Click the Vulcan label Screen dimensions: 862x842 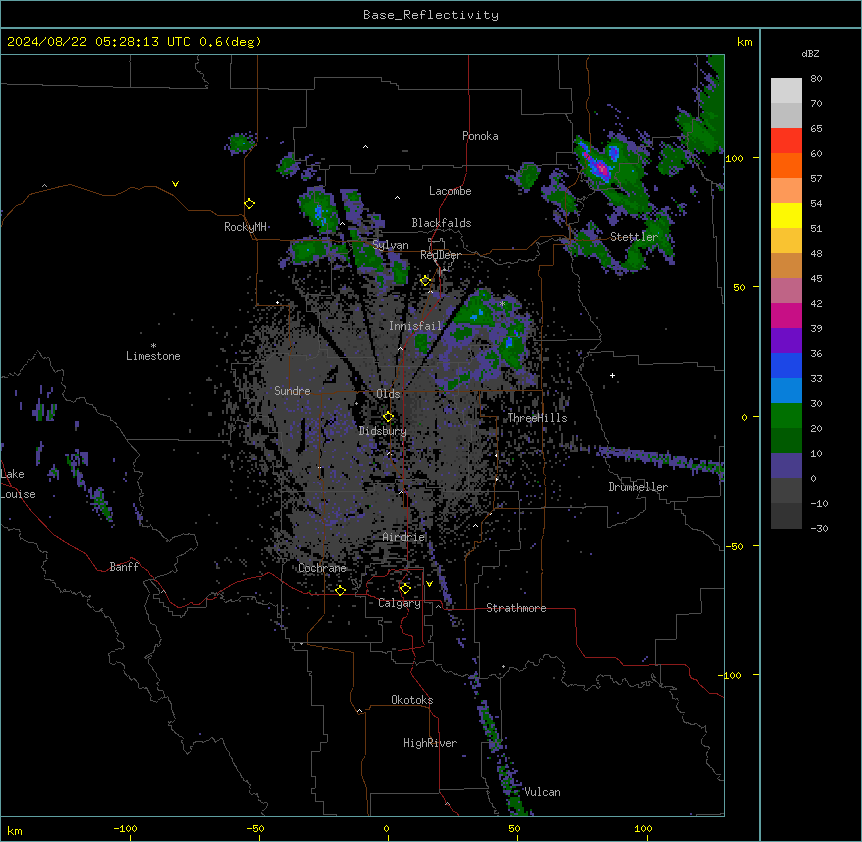click(542, 792)
